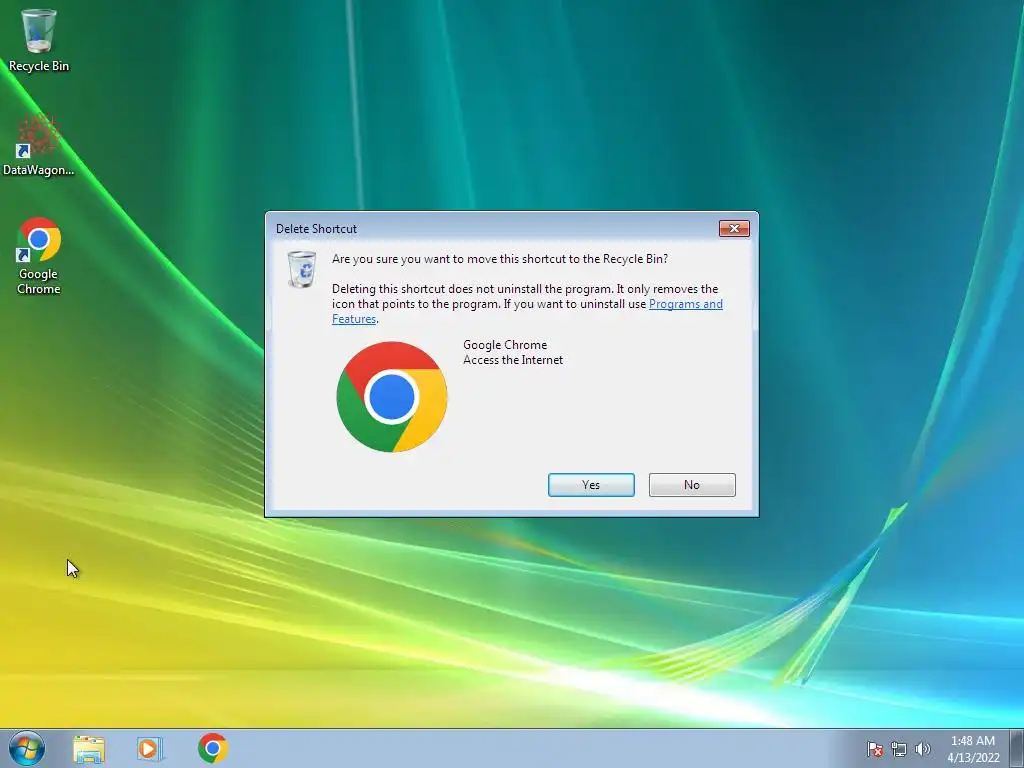This screenshot has width=1024, height=768.
Task: Select the Recycle Bin desktop icon
Action: click(x=38, y=40)
